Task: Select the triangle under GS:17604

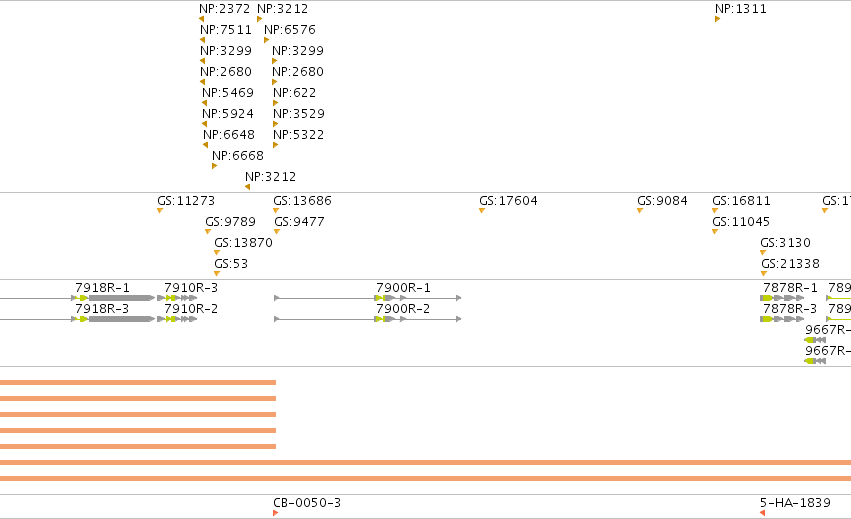Action: (x=482, y=211)
